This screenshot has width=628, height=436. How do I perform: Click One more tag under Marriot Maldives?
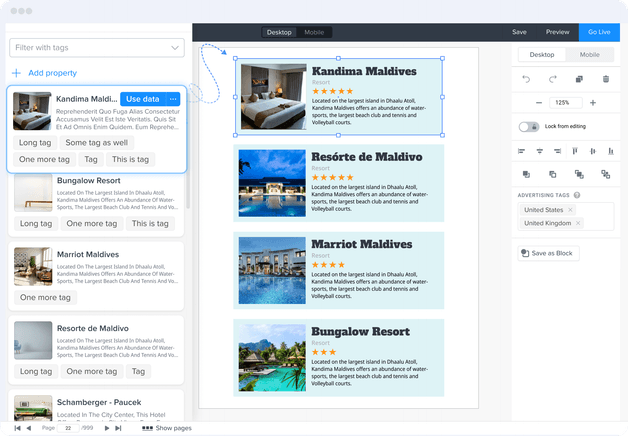[x=45, y=297]
